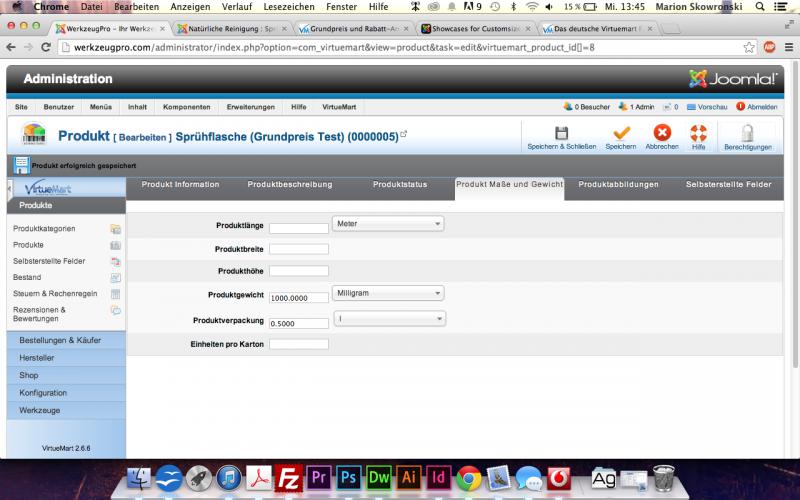Click the Vorschau link
This screenshot has width=800, height=500.
tap(708, 107)
